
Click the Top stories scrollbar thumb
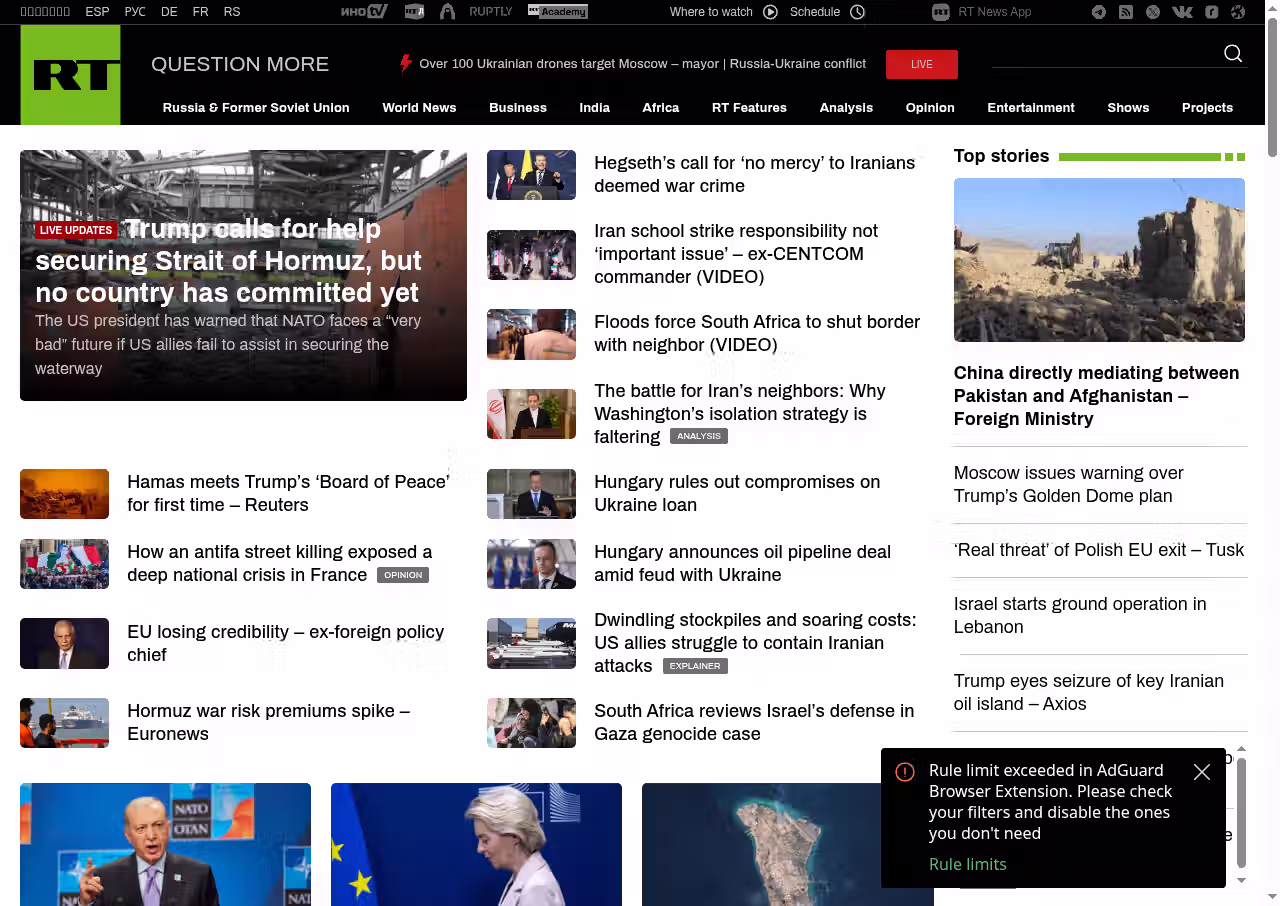coord(1241,812)
